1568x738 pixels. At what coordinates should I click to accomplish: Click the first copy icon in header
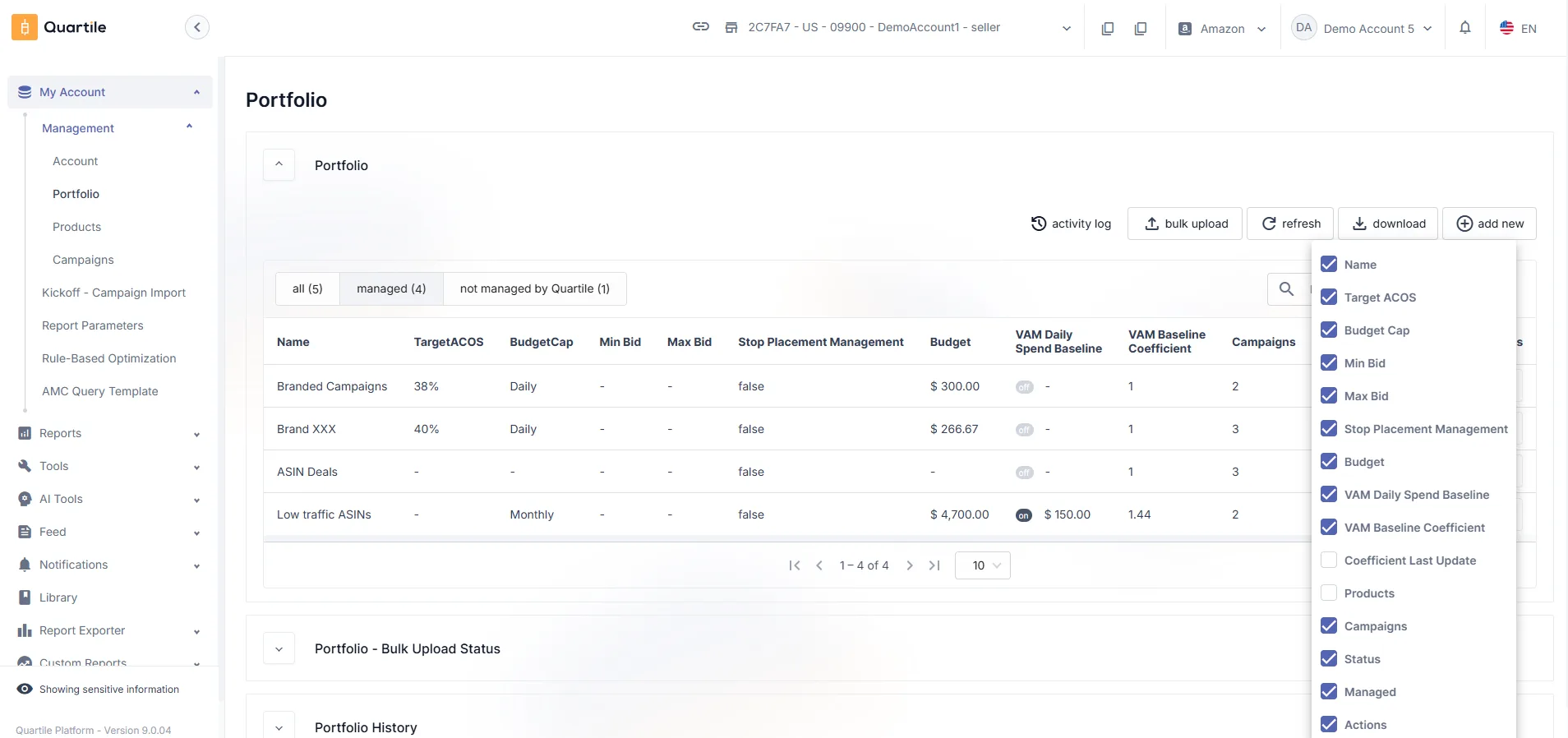click(1108, 28)
